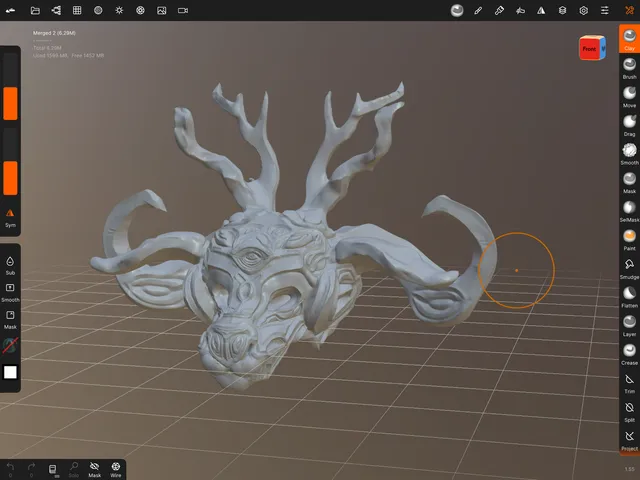Click the Undo arrow button
Viewport: 640px width, 480px height.
point(10,469)
